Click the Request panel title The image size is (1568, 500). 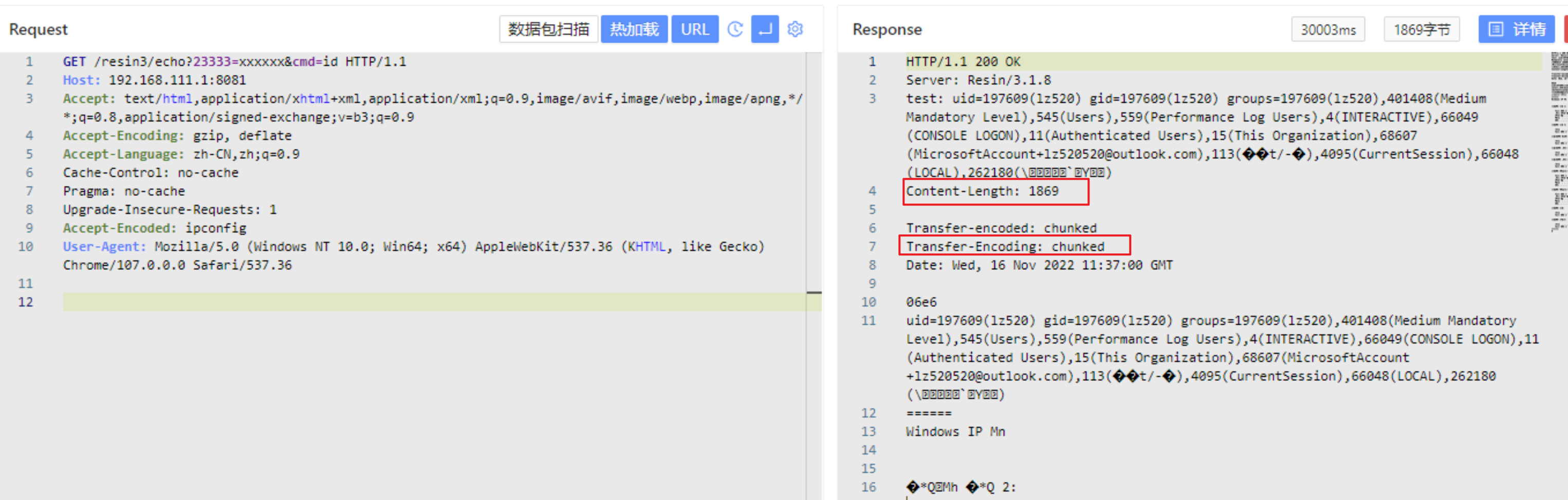(x=39, y=29)
